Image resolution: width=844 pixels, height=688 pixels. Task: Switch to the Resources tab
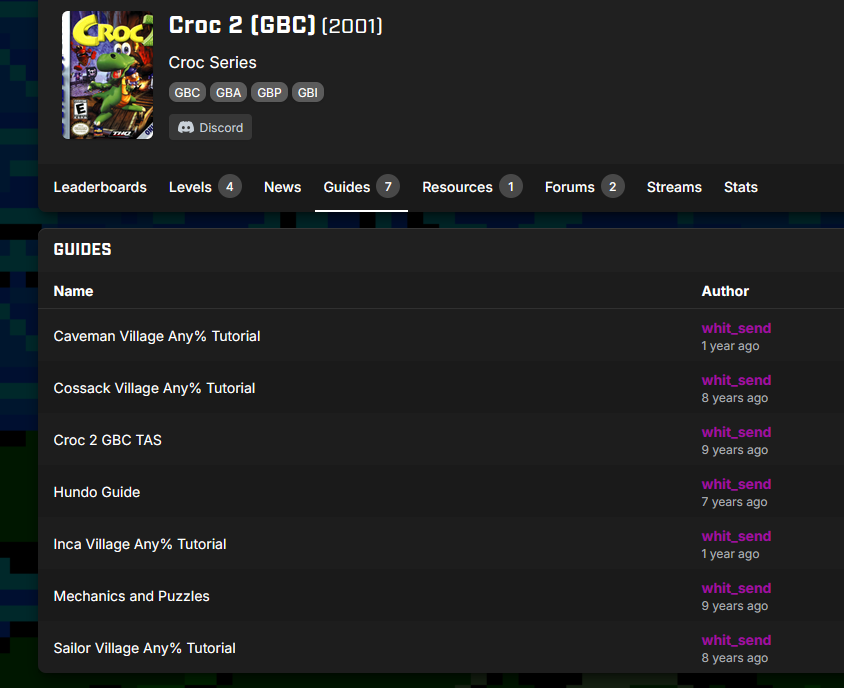click(472, 187)
